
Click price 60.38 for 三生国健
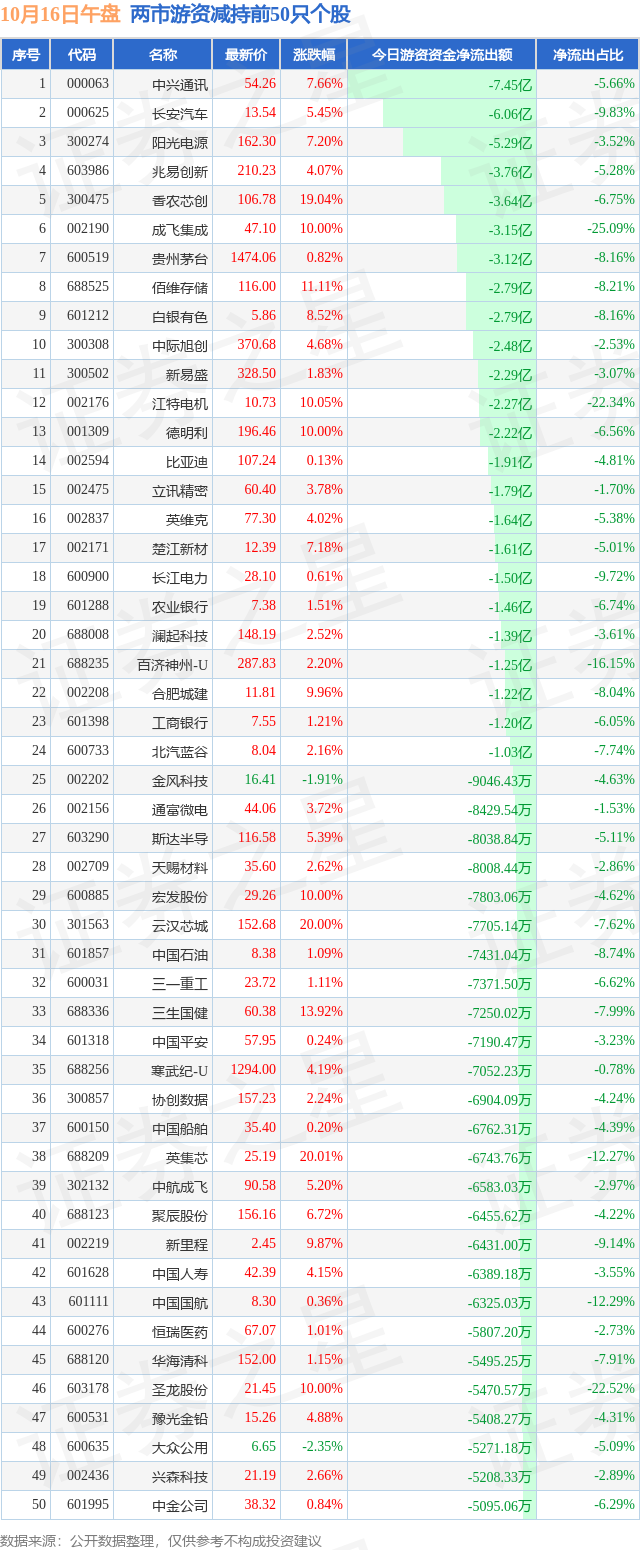260,1012
